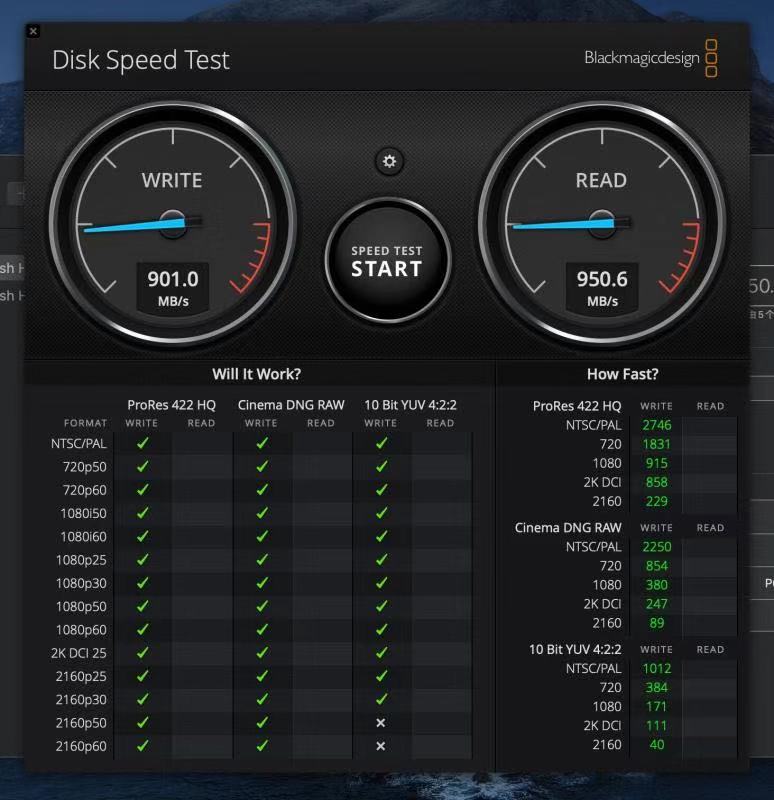Click the 380 Cinema DNG 1080 write value

click(657, 585)
